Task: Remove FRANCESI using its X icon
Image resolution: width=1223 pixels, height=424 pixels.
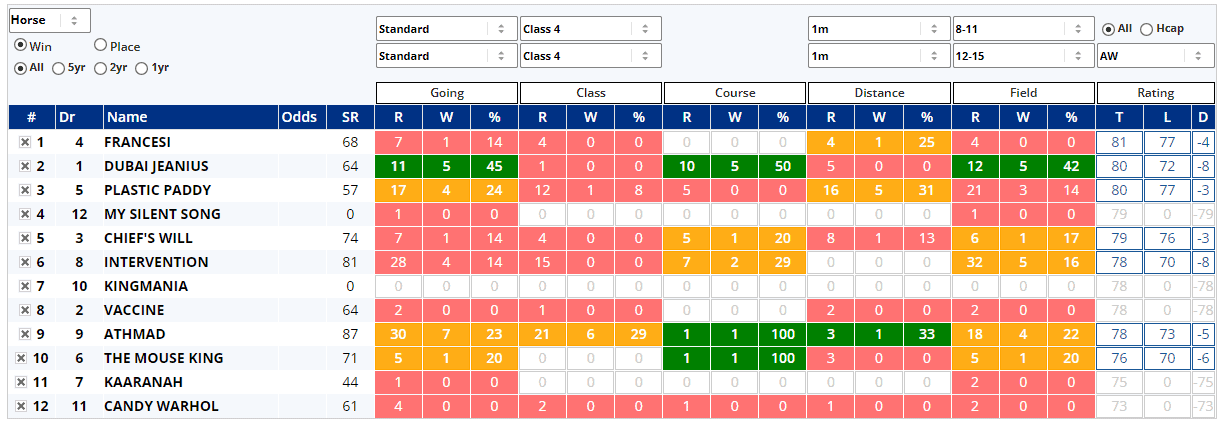Action: click(24, 142)
